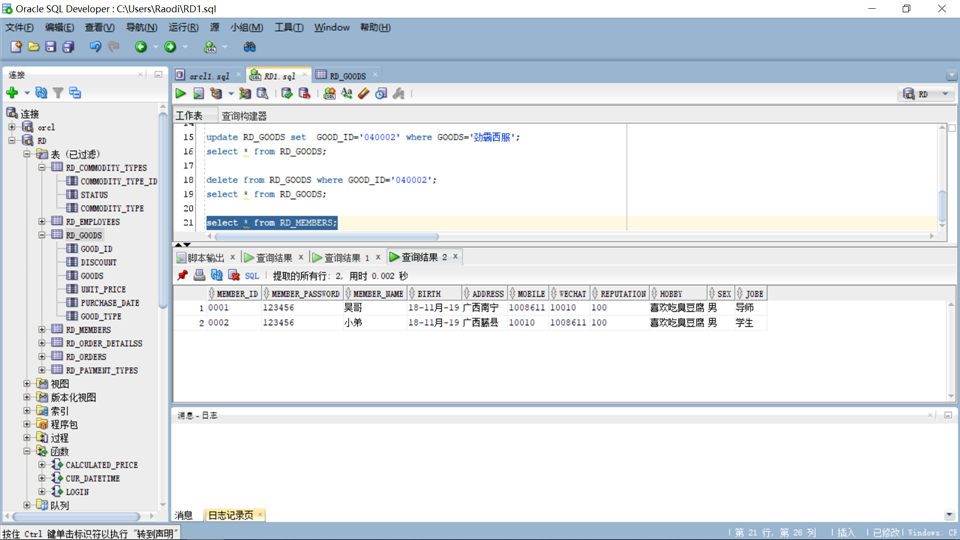960x540 pixels.
Task: Pin the query result with red pin
Action: point(182,276)
